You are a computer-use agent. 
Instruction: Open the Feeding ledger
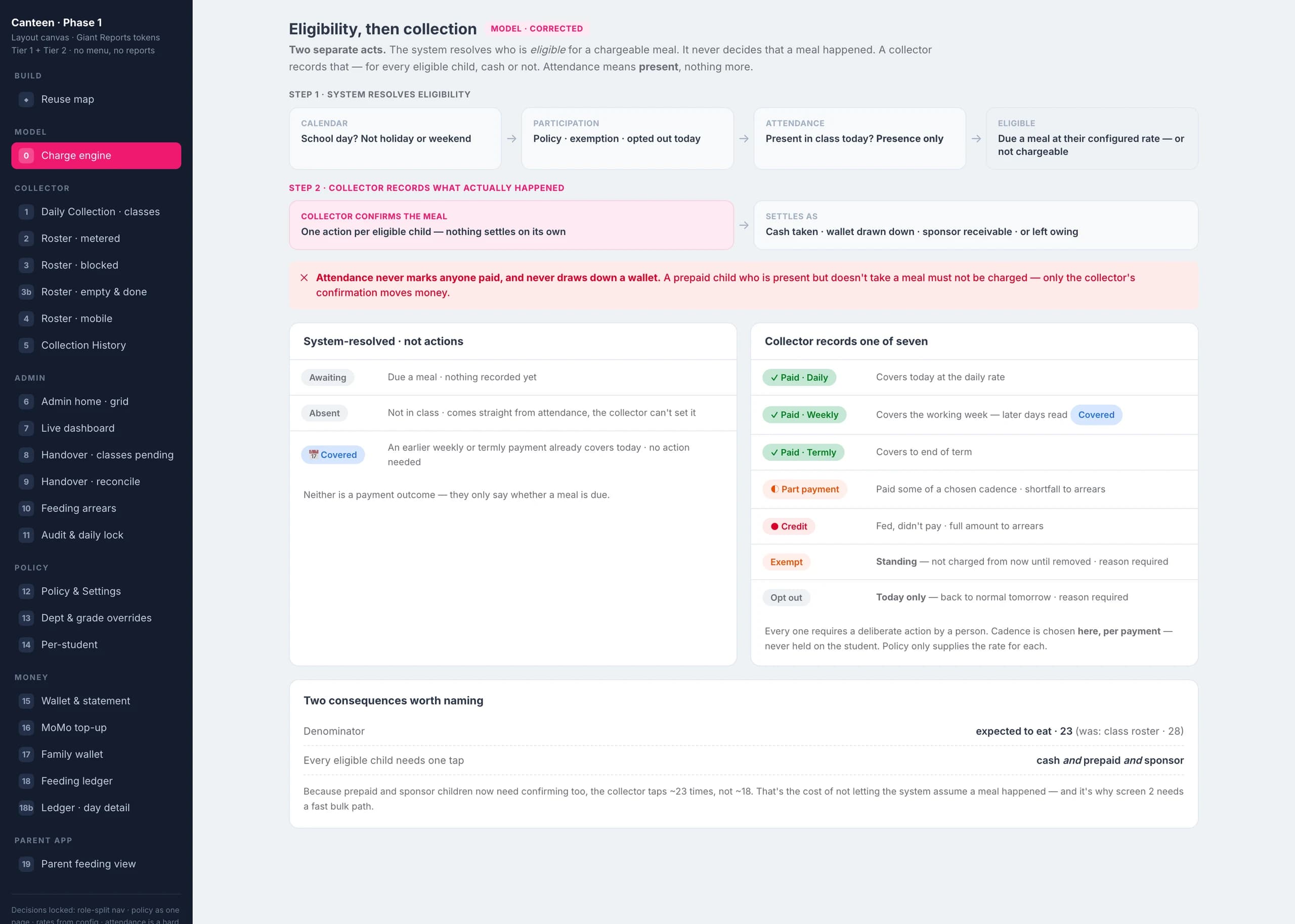(96, 782)
